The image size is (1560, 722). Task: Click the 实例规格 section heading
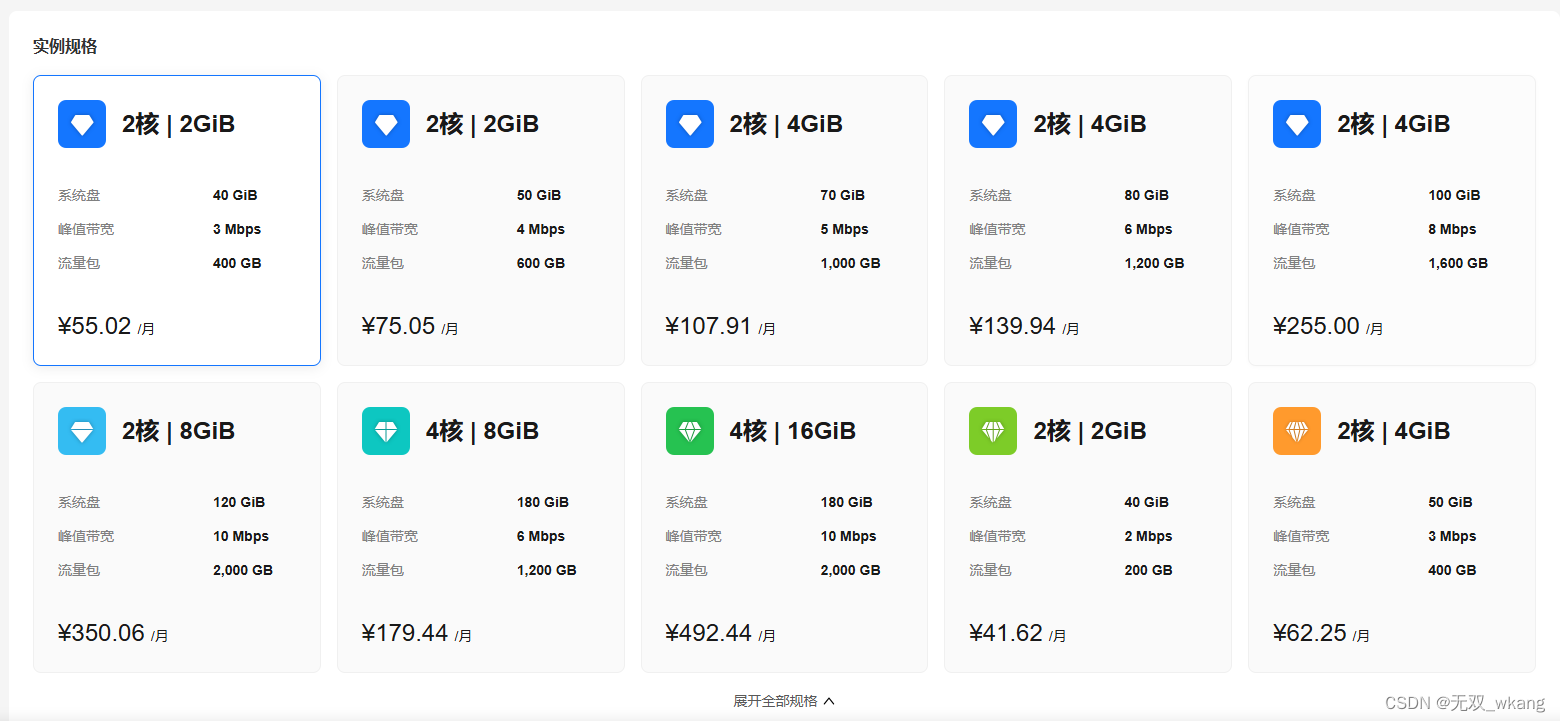click(65, 46)
